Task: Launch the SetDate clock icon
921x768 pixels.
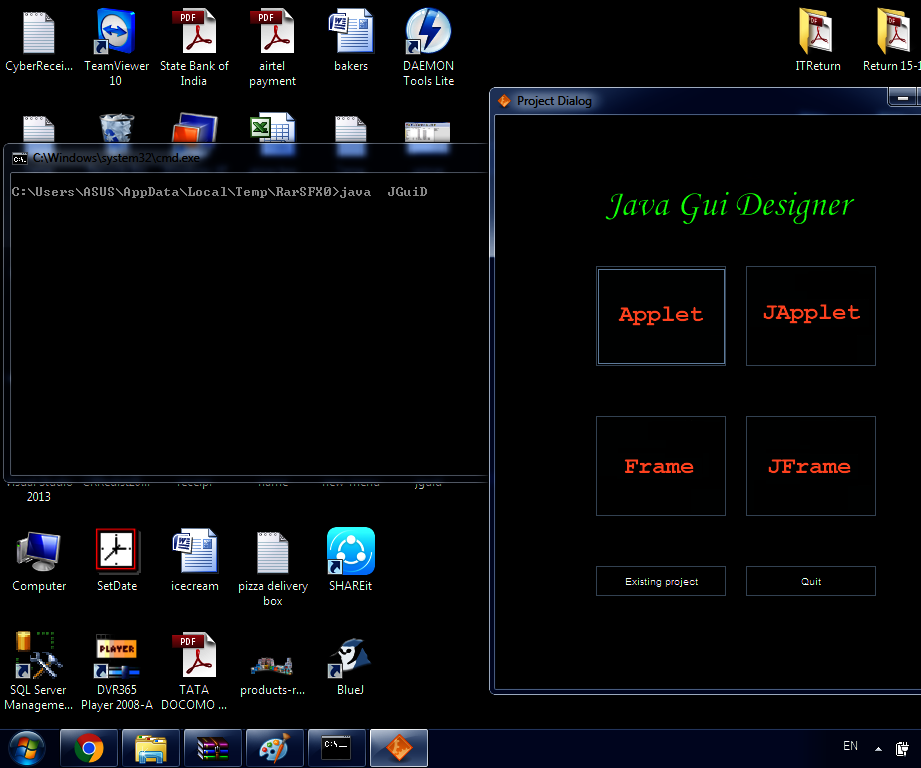Action: (116, 561)
